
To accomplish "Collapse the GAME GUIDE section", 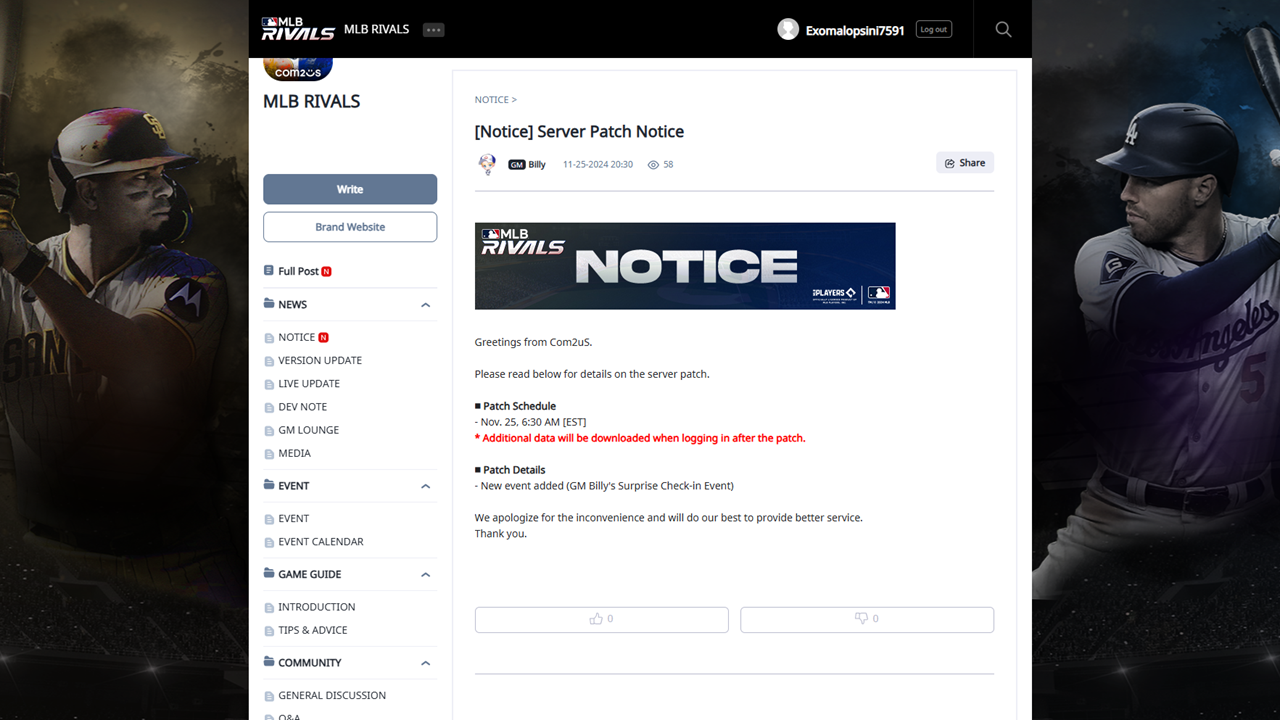I will click(x=425, y=575).
